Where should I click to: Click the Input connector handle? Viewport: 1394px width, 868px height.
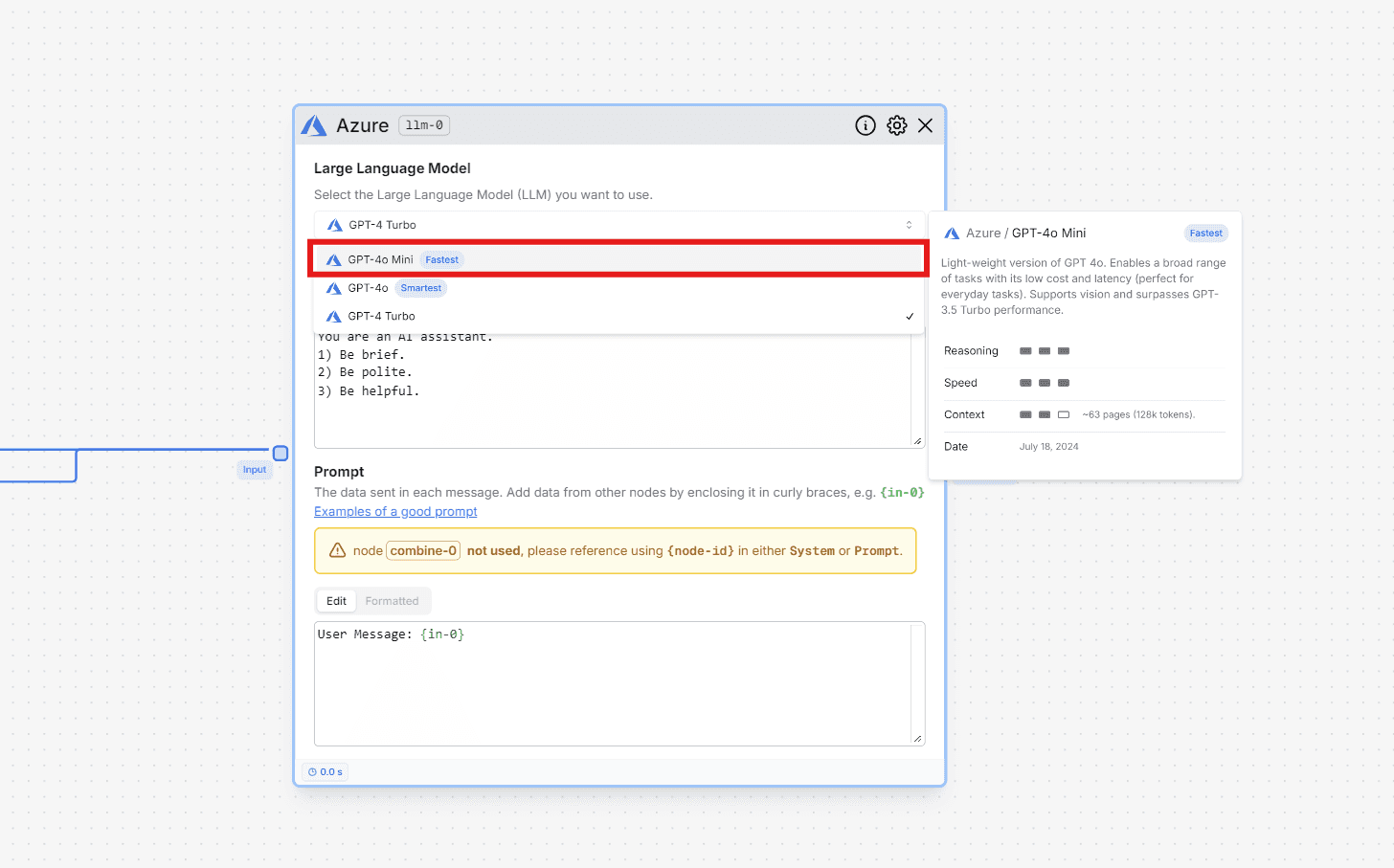(x=281, y=454)
